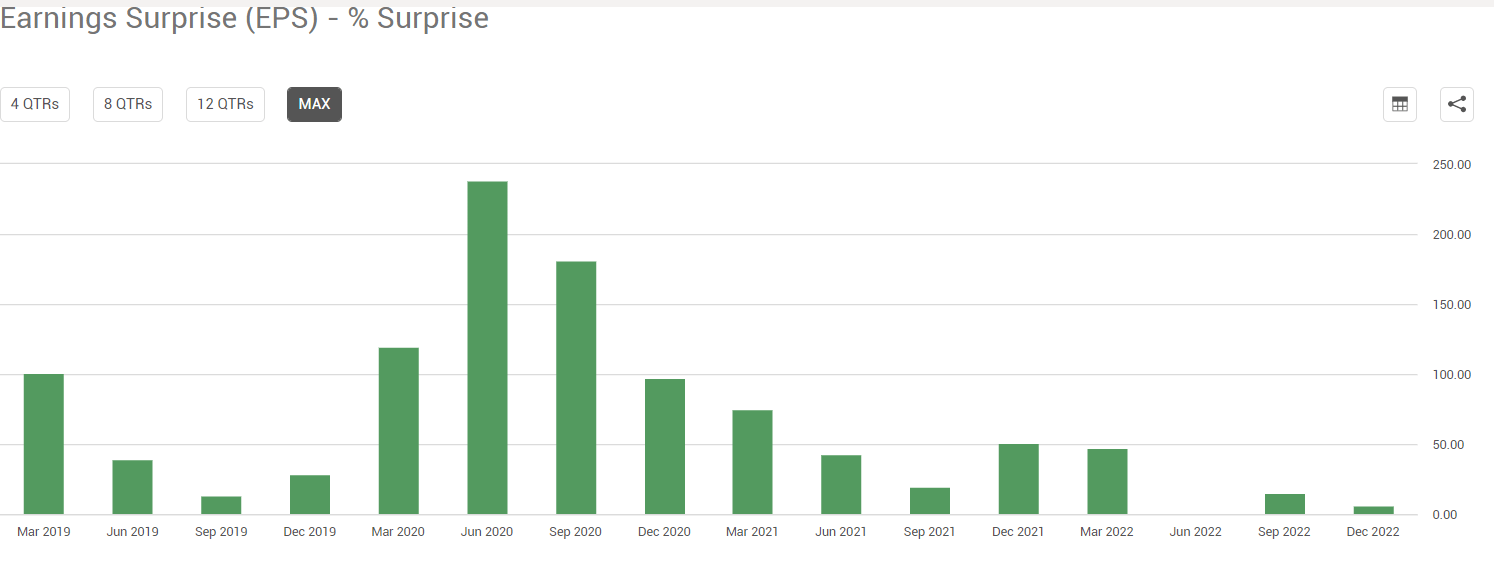Click the Mar 2020 bar
The width and height of the screenshot is (1494, 564).
(399, 431)
